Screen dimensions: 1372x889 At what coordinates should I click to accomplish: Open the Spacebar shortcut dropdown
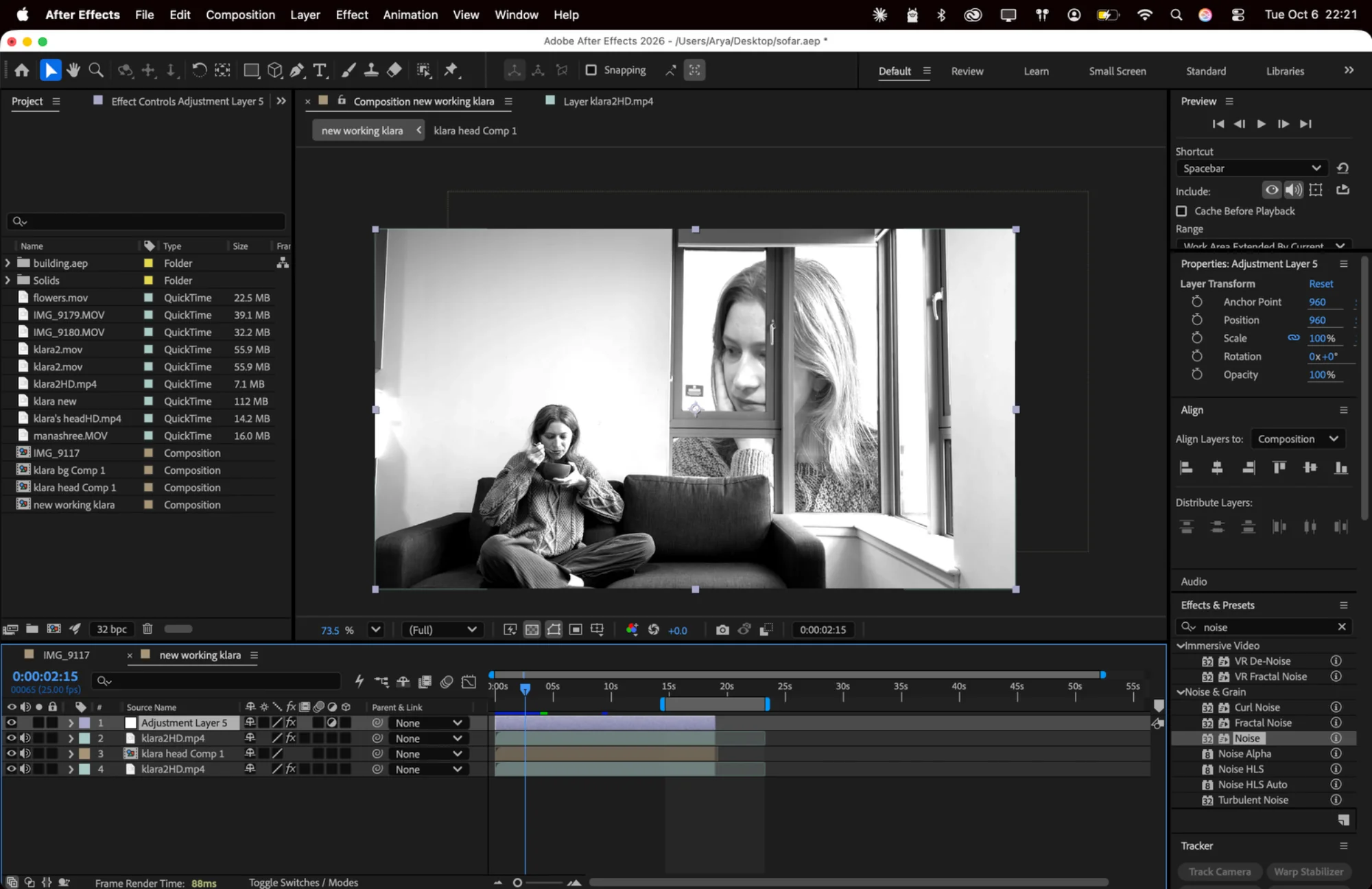[1252, 169]
